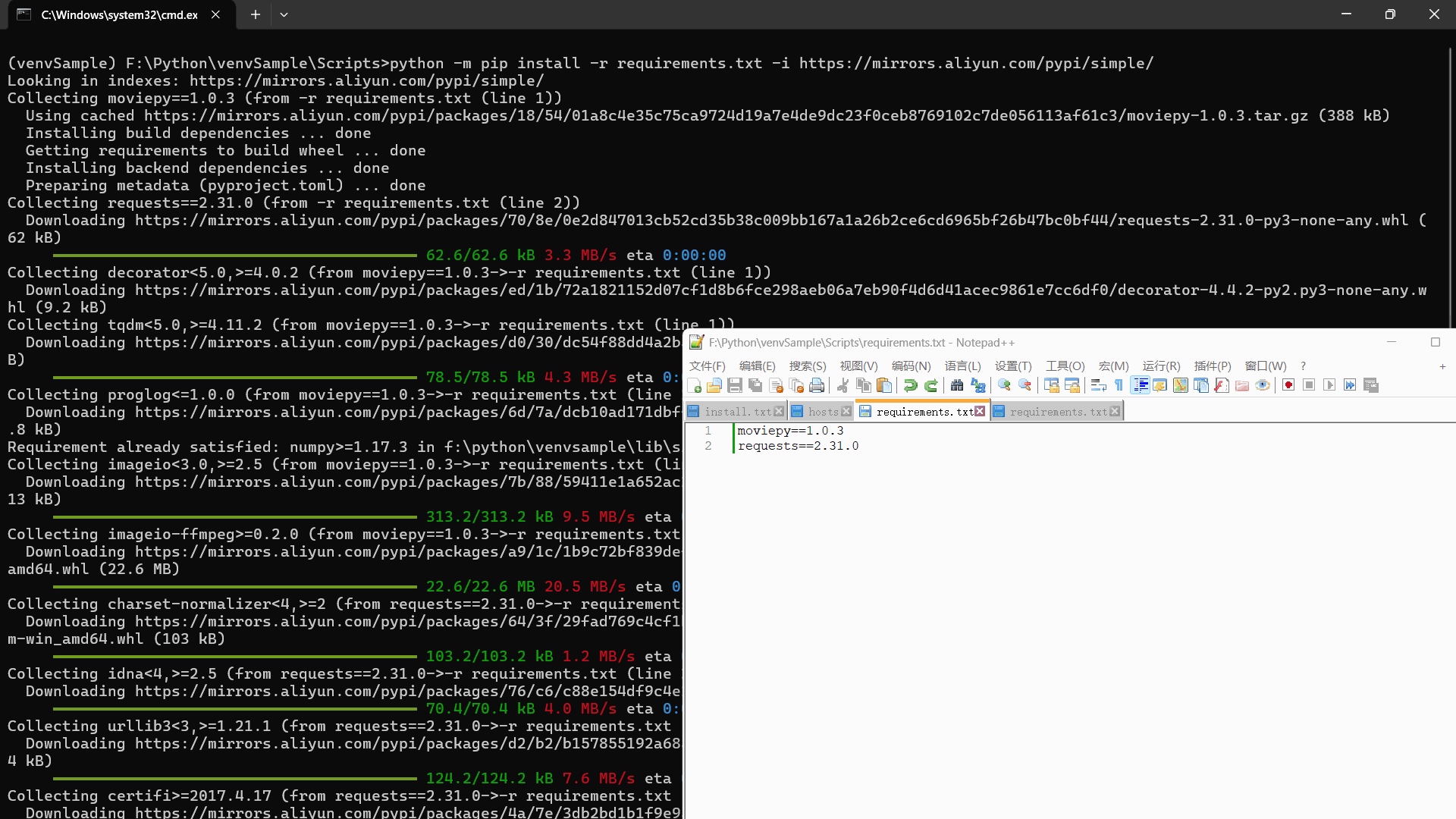
Task: Open the terminal new-tab dropdown chevron
Action: click(284, 14)
